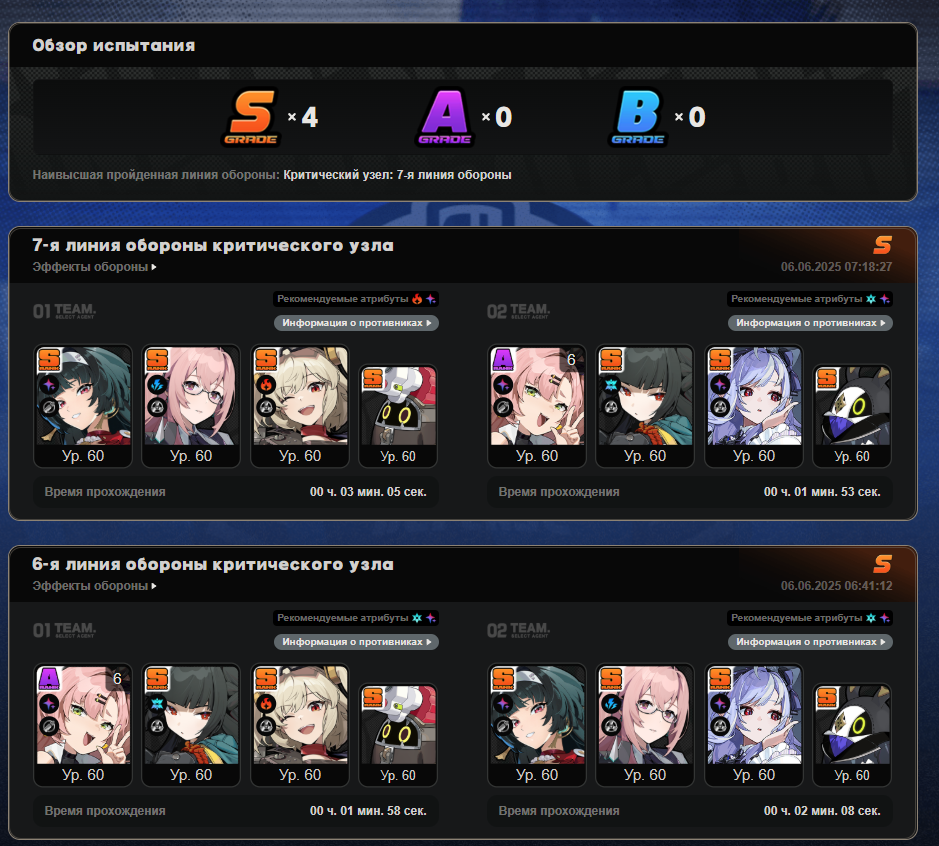Select the blonde fire agent in 7th line Team 01
Screen dimensions: 939x846
(300, 406)
